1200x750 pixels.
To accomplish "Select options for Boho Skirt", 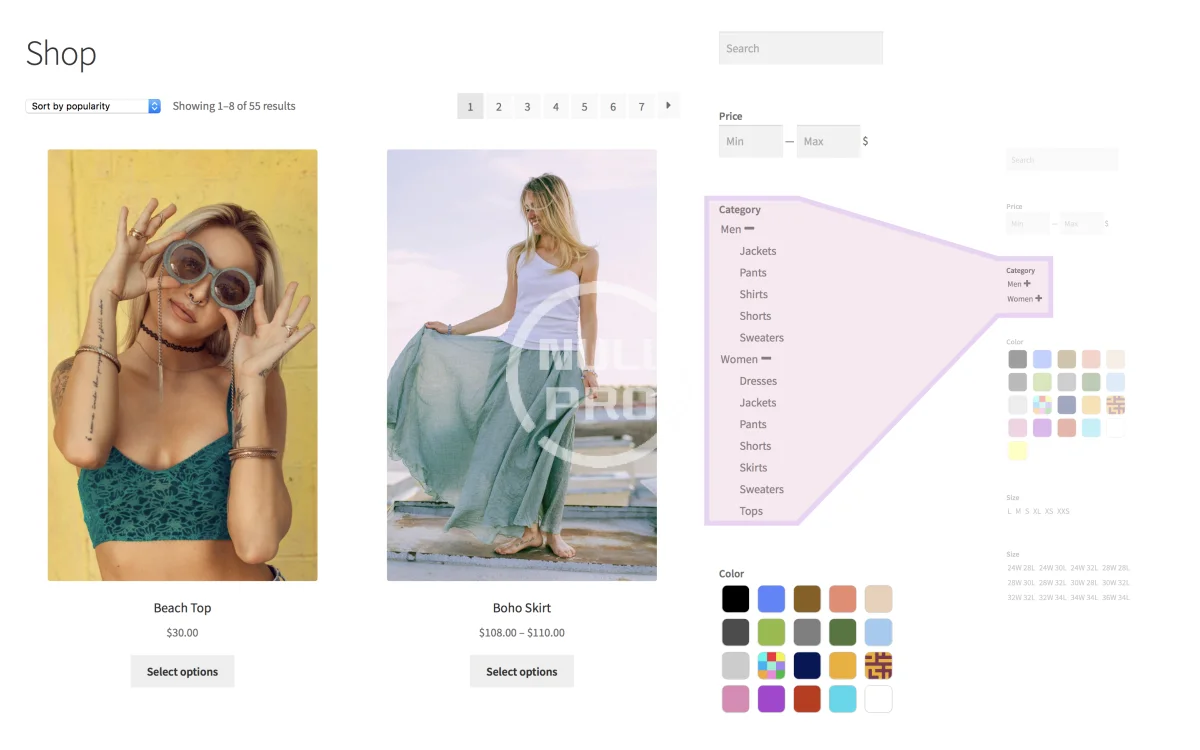I will [521, 671].
